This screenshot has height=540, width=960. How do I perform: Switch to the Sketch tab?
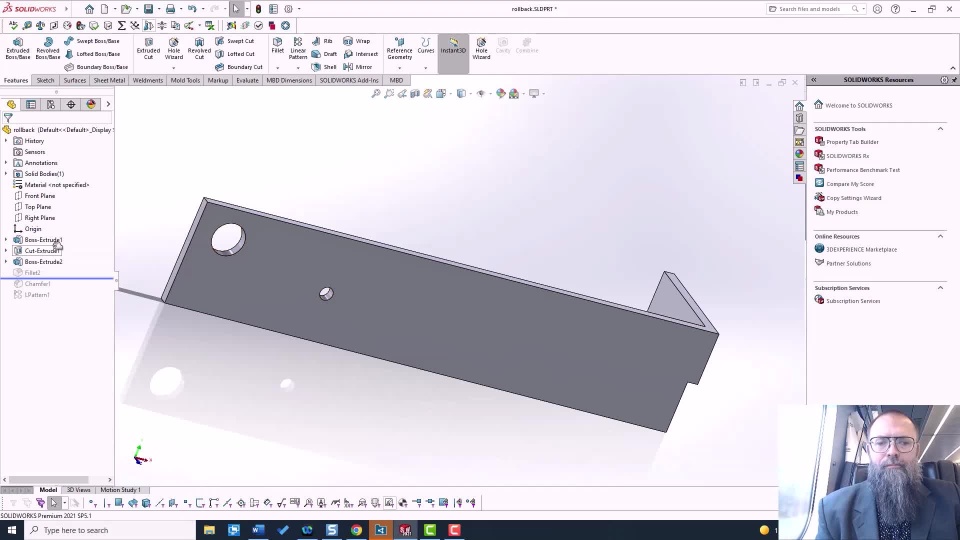coord(45,80)
